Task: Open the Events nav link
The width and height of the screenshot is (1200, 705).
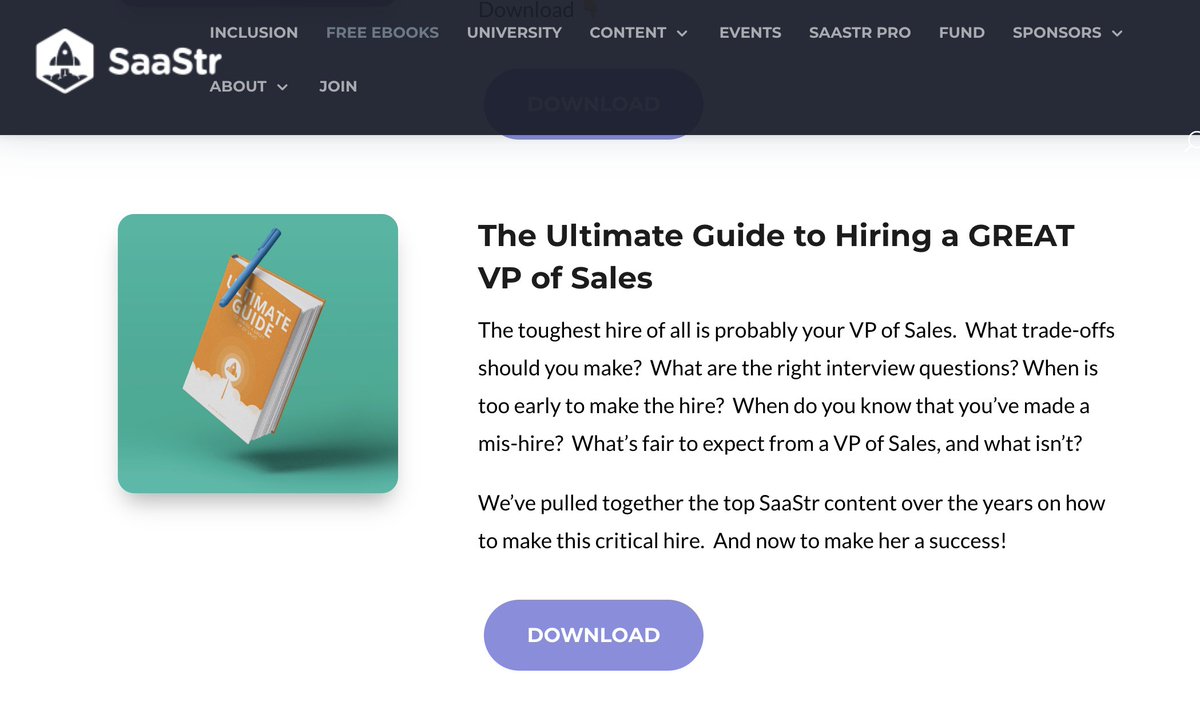Action: coord(750,33)
